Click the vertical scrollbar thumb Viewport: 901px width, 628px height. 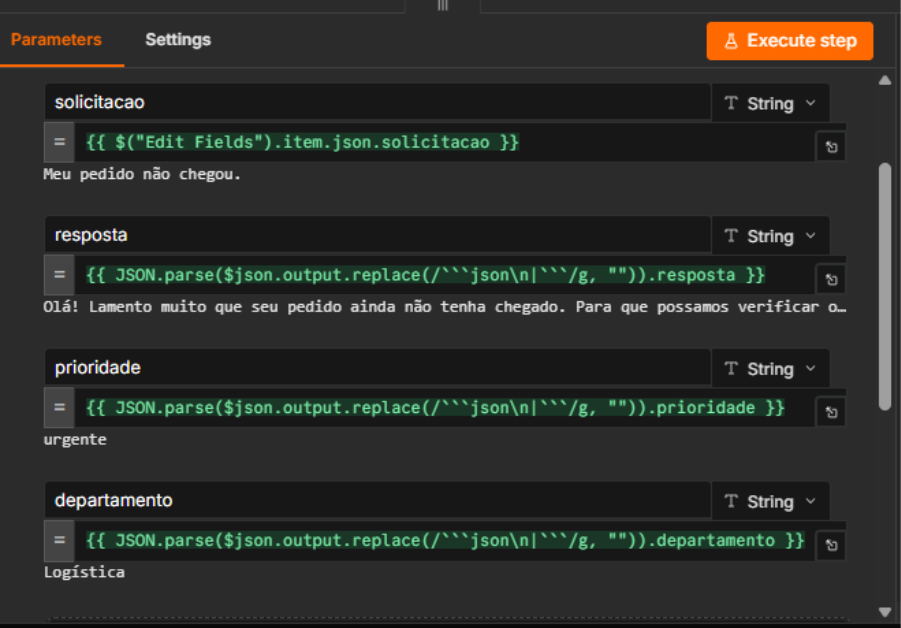pyautogui.click(x=885, y=287)
